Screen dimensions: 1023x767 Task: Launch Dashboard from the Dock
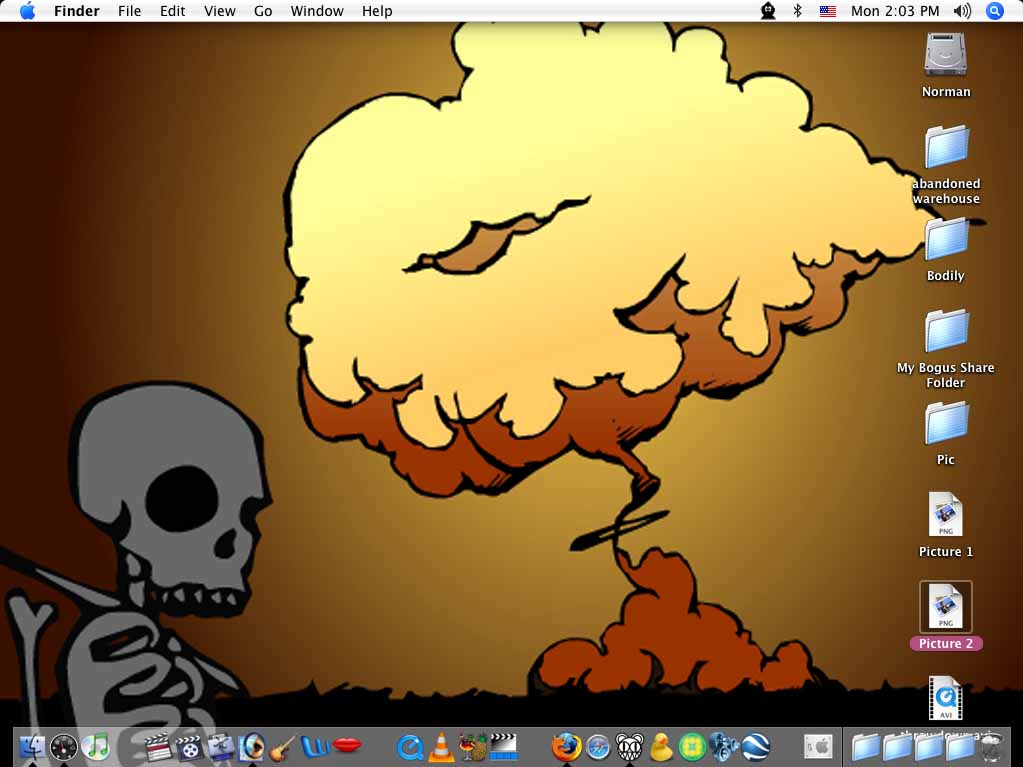tap(64, 747)
